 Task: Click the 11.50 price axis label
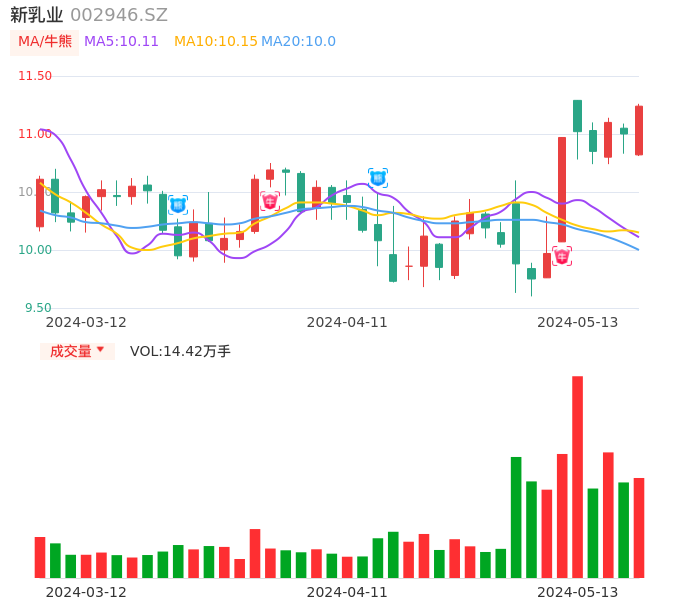click(35, 76)
